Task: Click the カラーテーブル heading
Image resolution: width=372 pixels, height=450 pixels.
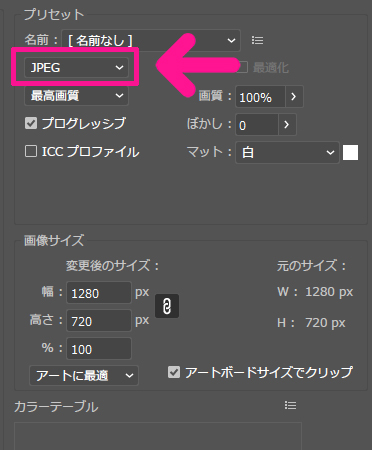Action: pyautogui.click(x=56, y=407)
